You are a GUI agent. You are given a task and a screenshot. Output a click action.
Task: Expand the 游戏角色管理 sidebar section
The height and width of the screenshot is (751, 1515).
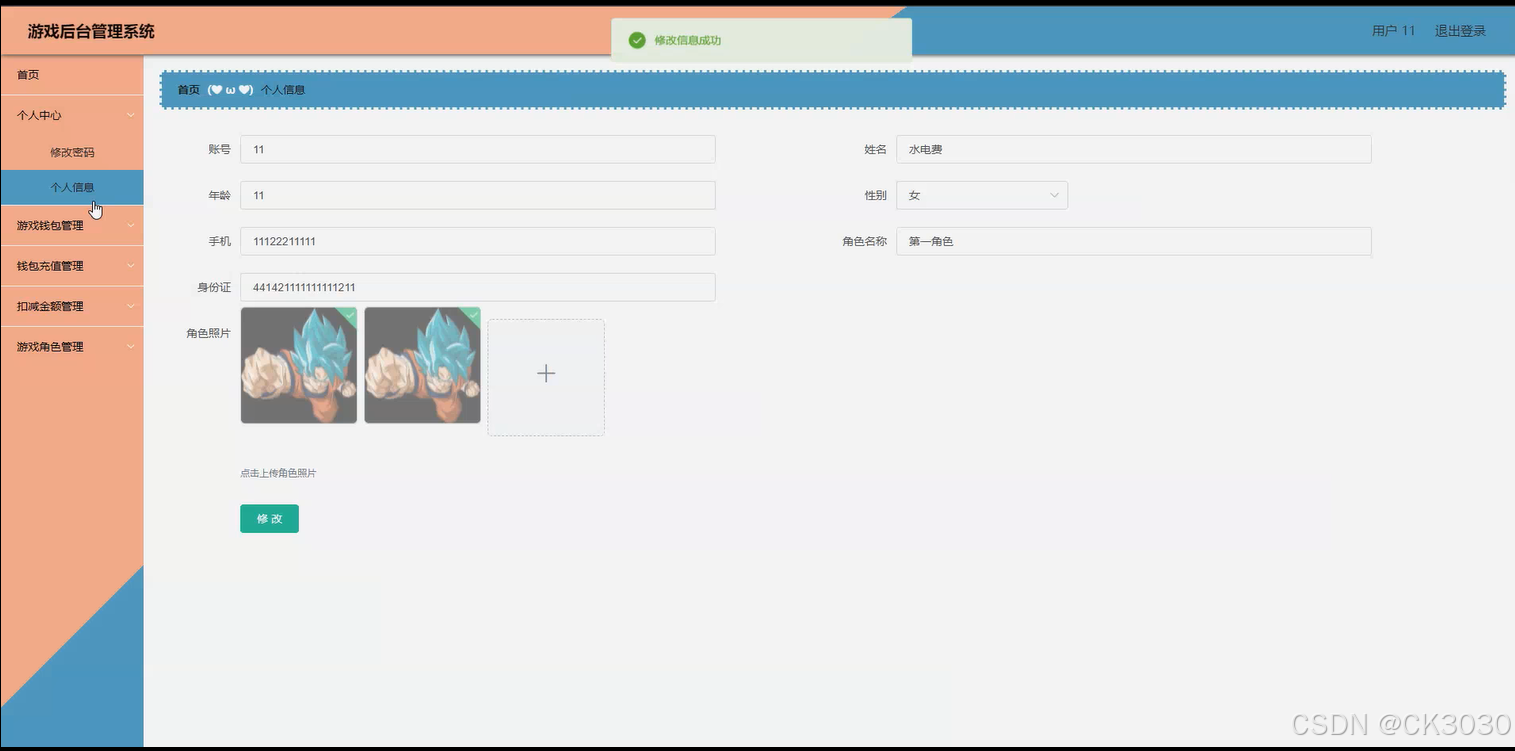tap(72, 347)
